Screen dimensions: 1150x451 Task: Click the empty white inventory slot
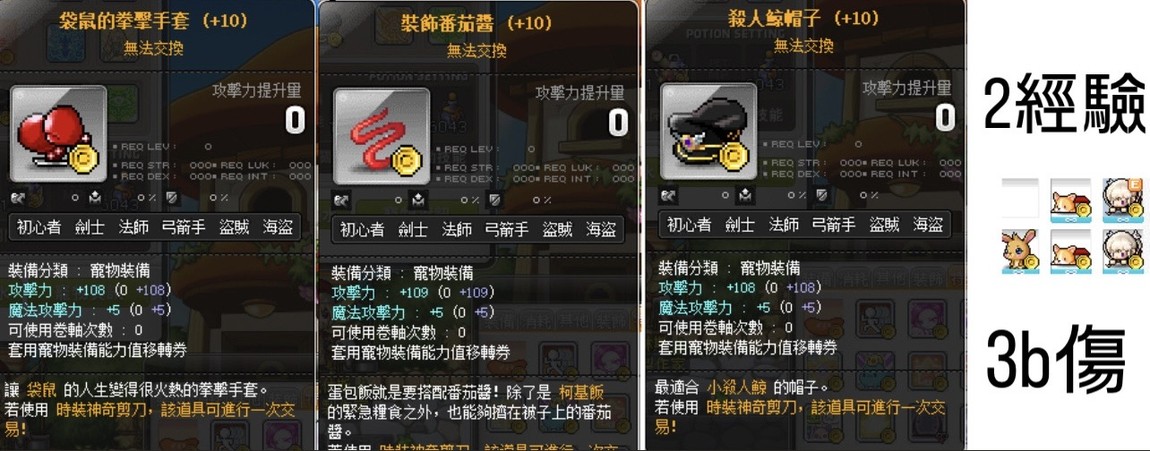(1020, 199)
